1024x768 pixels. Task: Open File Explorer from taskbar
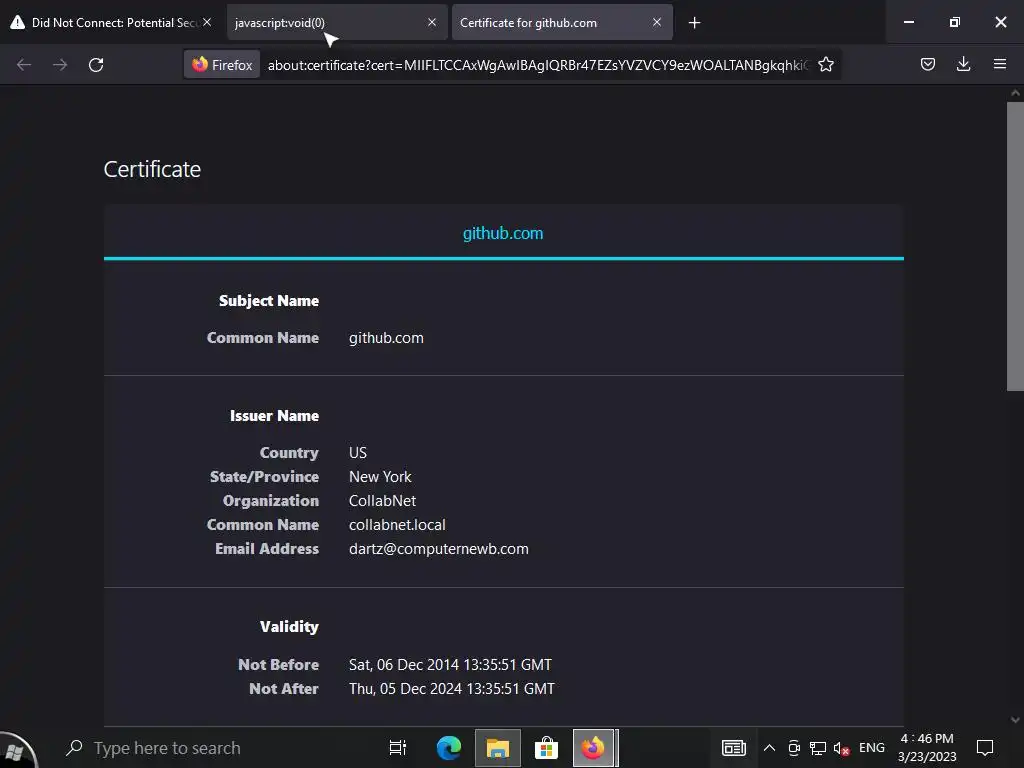pyautogui.click(x=498, y=748)
